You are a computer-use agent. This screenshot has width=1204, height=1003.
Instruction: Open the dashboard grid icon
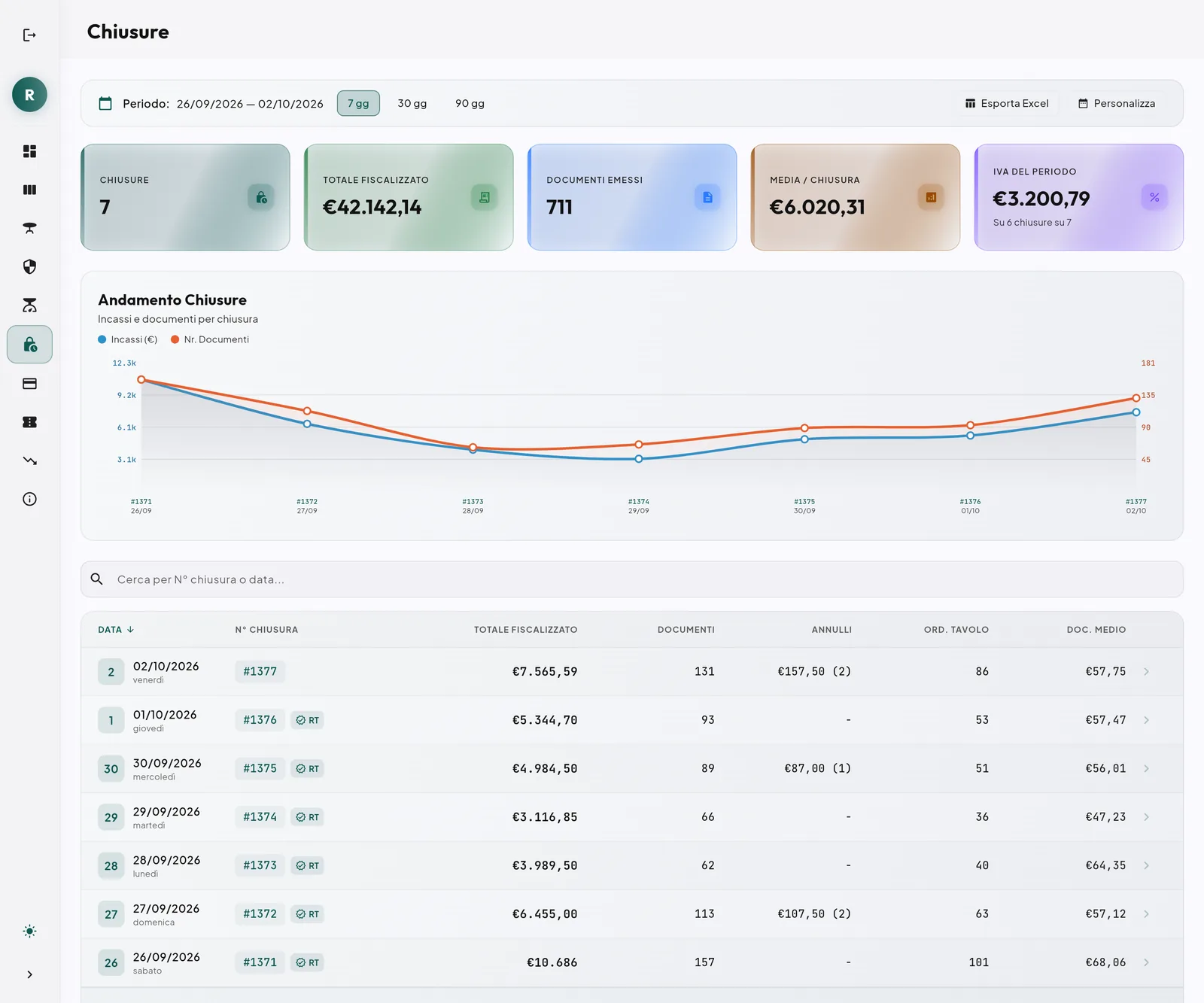29,151
